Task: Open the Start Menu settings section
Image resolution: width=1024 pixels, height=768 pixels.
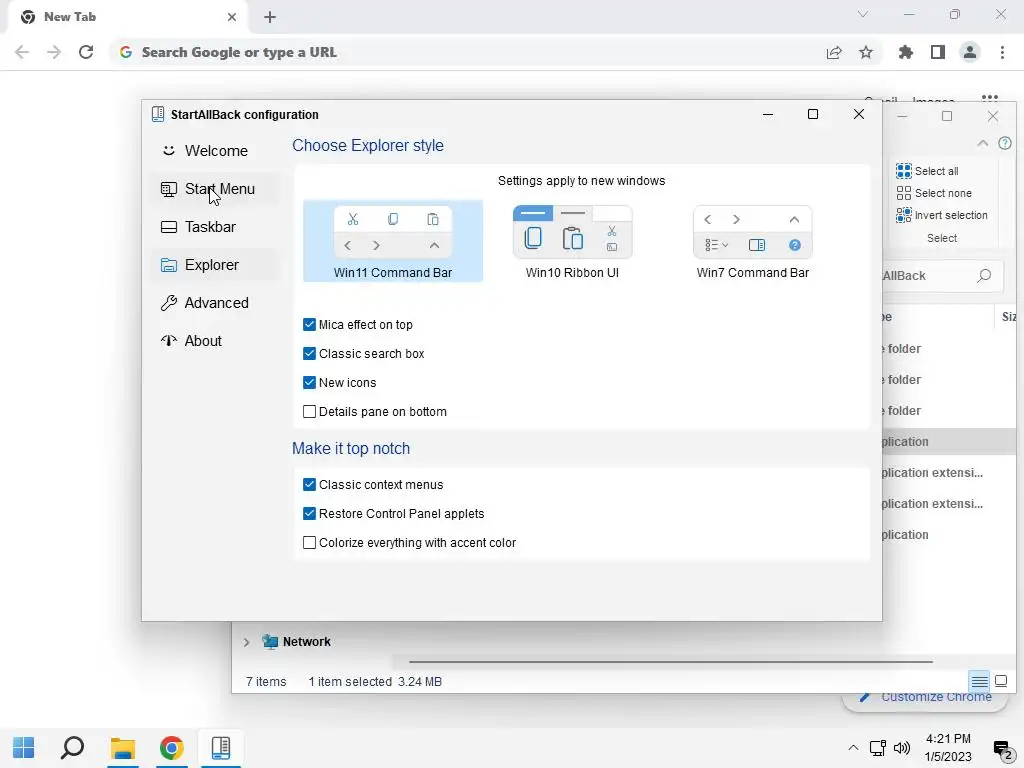Action: coord(216,189)
